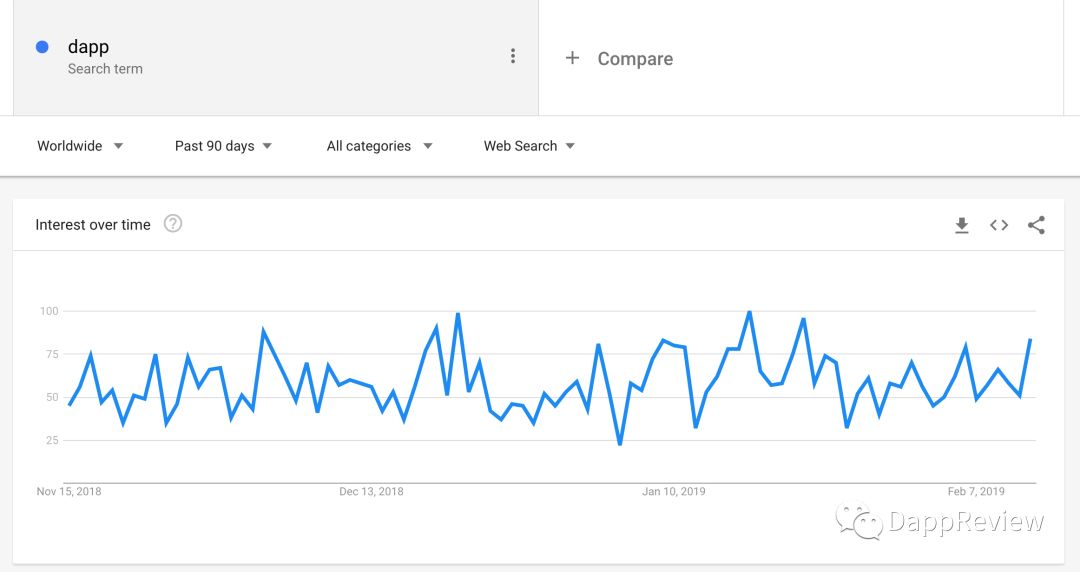Click the Feb 7, 2019 axis label

click(976, 491)
